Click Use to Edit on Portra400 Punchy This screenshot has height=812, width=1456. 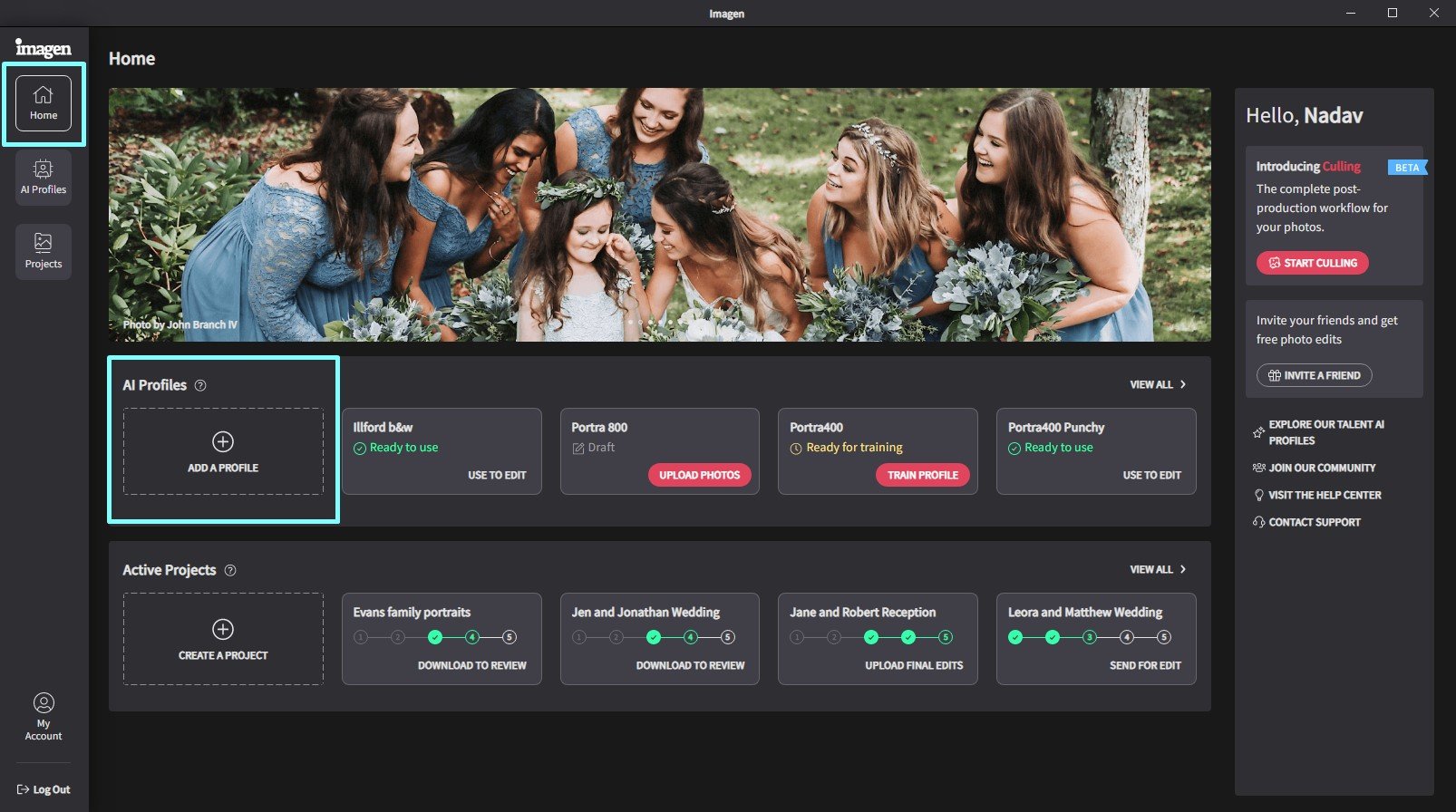(x=1151, y=475)
